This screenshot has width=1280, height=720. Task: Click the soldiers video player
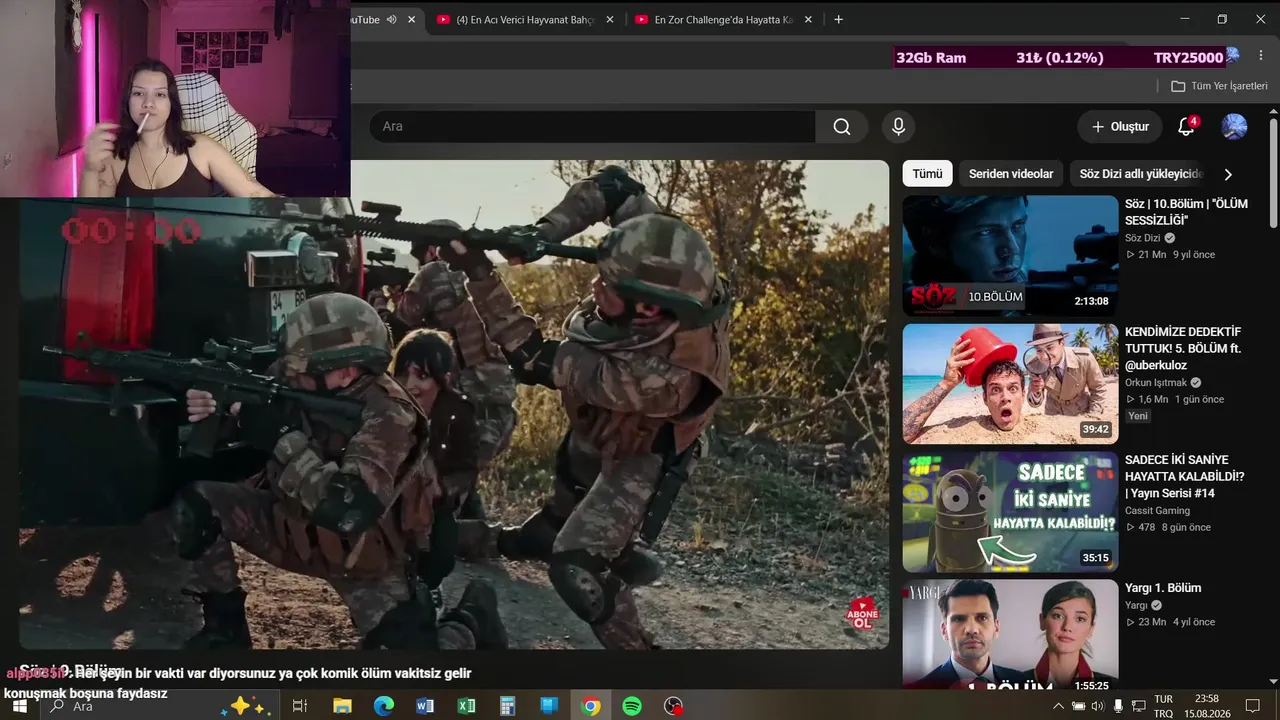click(x=454, y=405)
